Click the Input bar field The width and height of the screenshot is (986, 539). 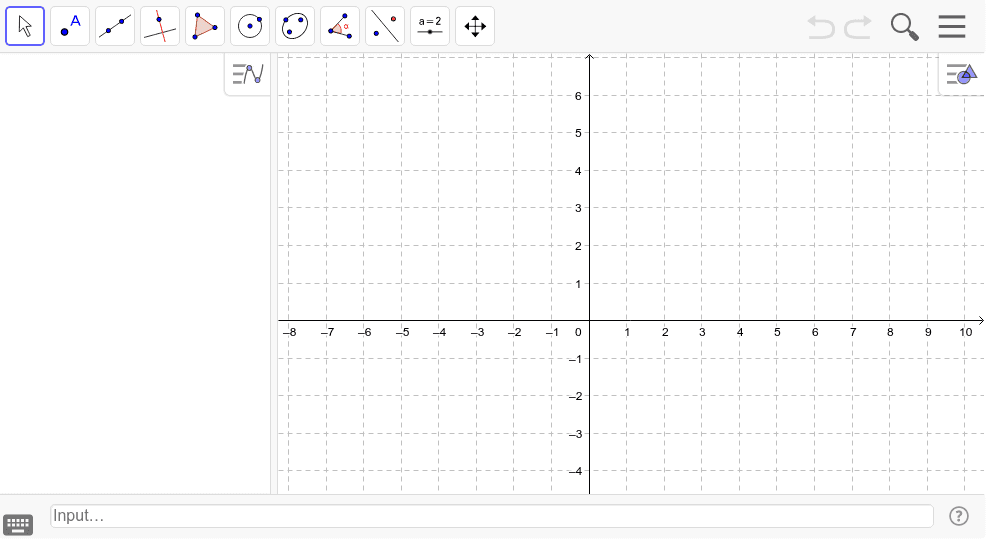pyautogui.click(x=492, y=516)
